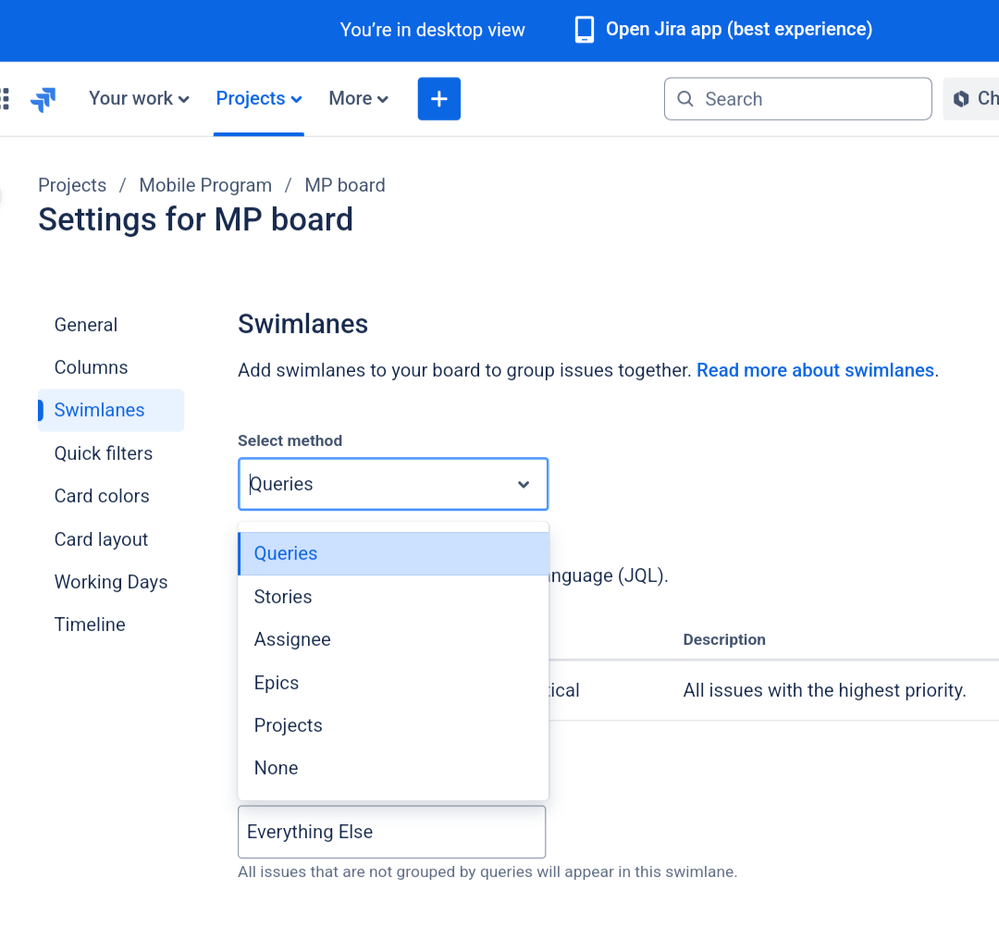The height and width of the screenshot is (952, 999).
Task: Click the search magnifier icon
Action: [685, 99]
